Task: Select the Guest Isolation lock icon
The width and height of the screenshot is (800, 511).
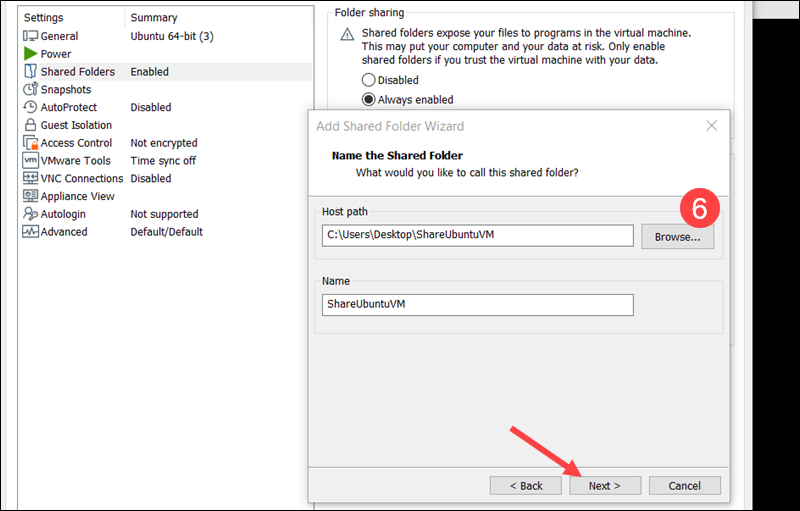Action: coord(30,125)
